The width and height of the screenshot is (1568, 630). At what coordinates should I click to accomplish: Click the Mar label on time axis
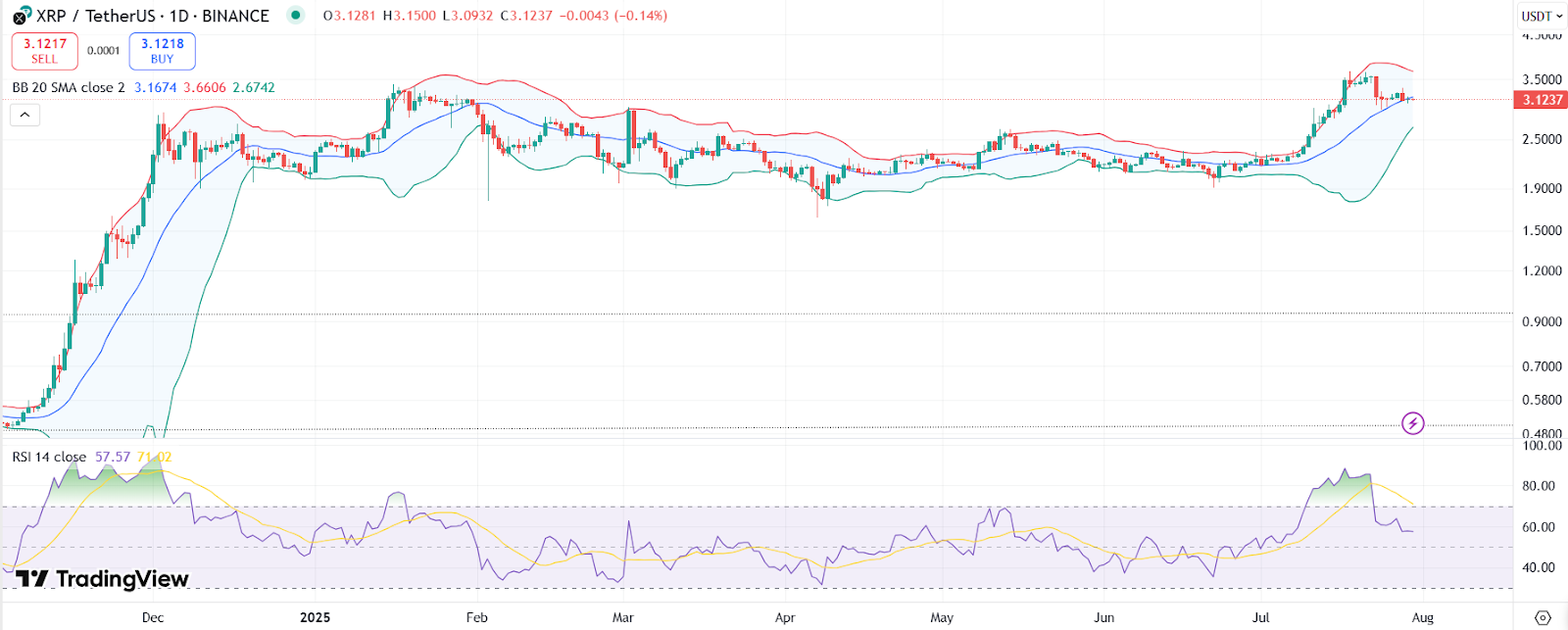[623, 617]
